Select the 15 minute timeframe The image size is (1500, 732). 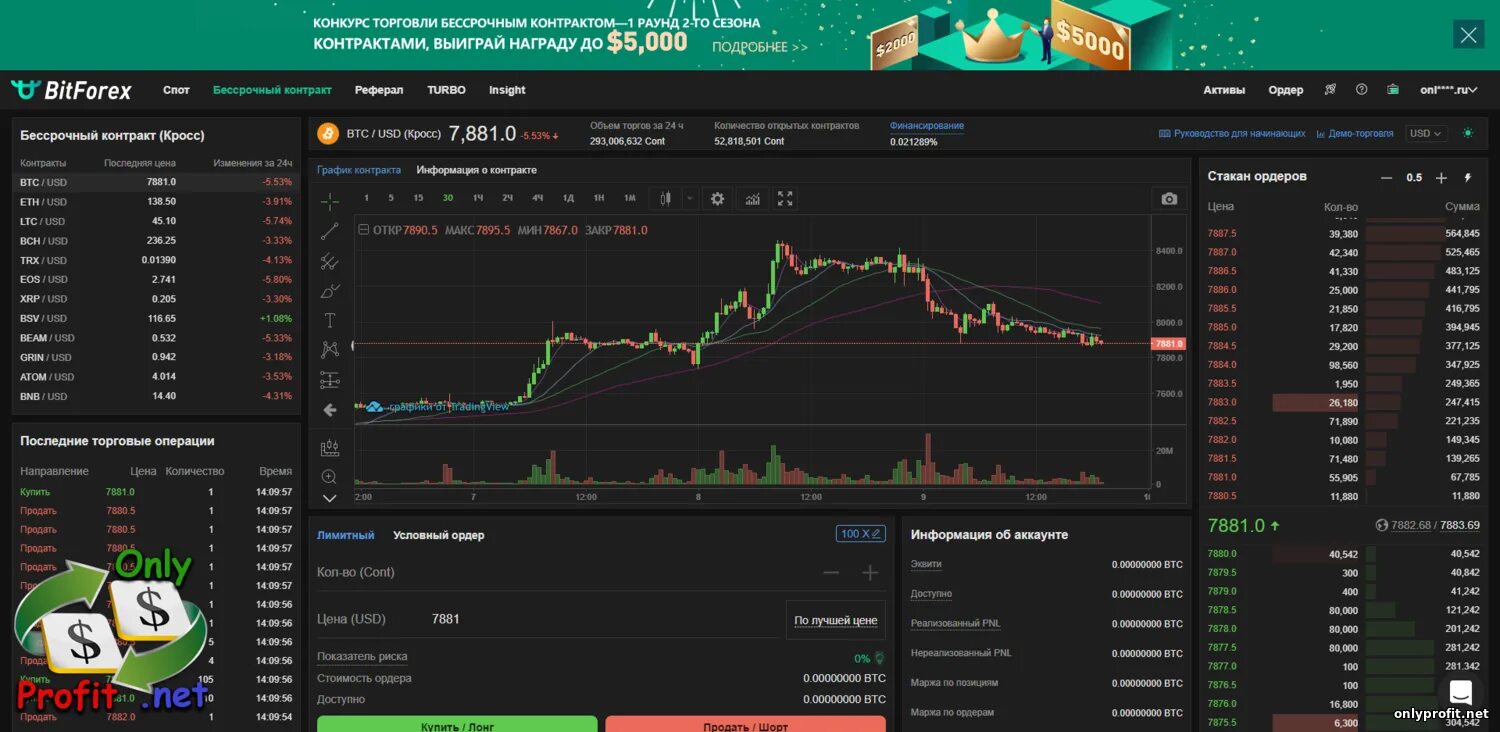click(x=418, y=198)
